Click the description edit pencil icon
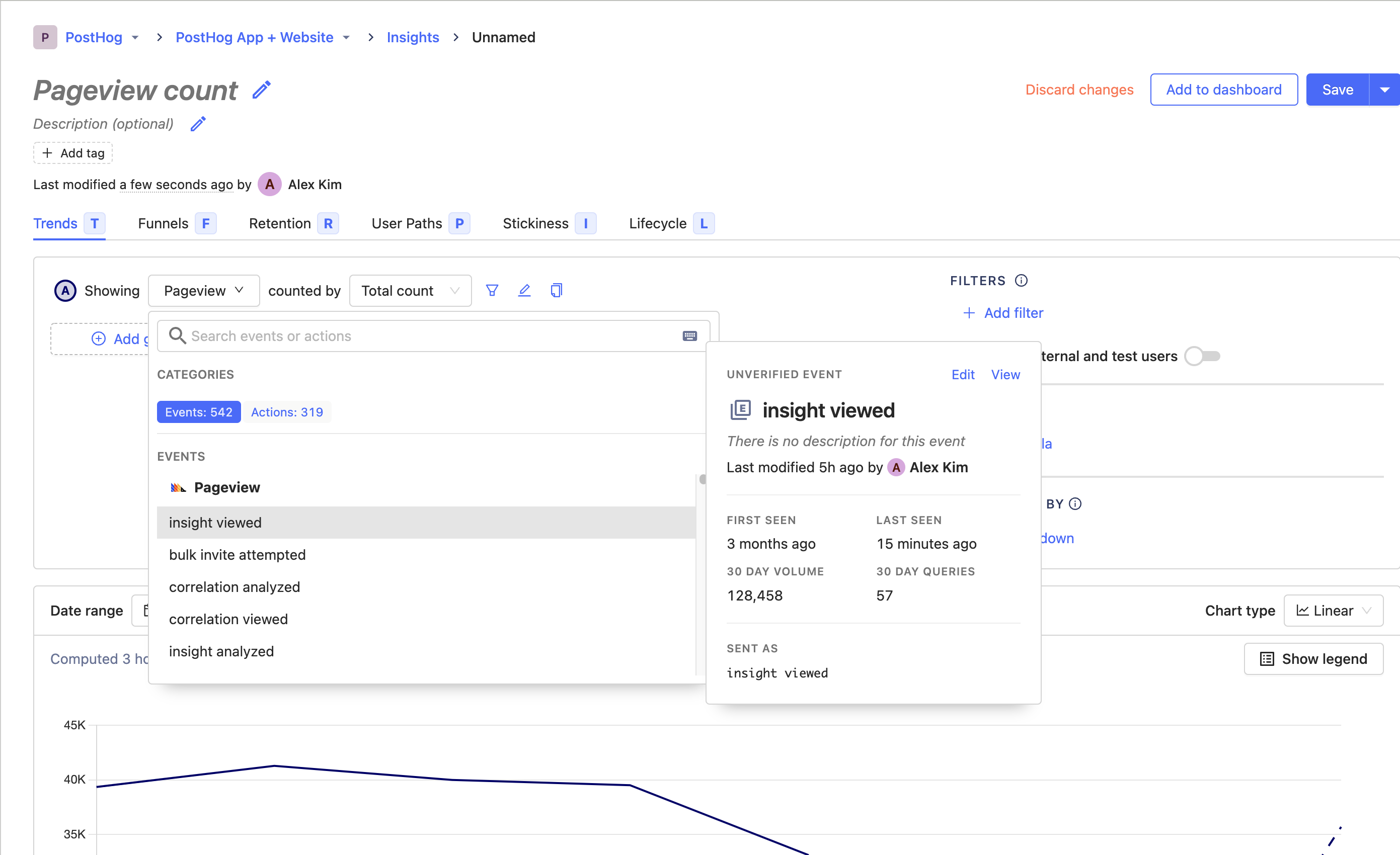Image resolution: width=1400 pixels, height=855 pixels. [198, 124]
